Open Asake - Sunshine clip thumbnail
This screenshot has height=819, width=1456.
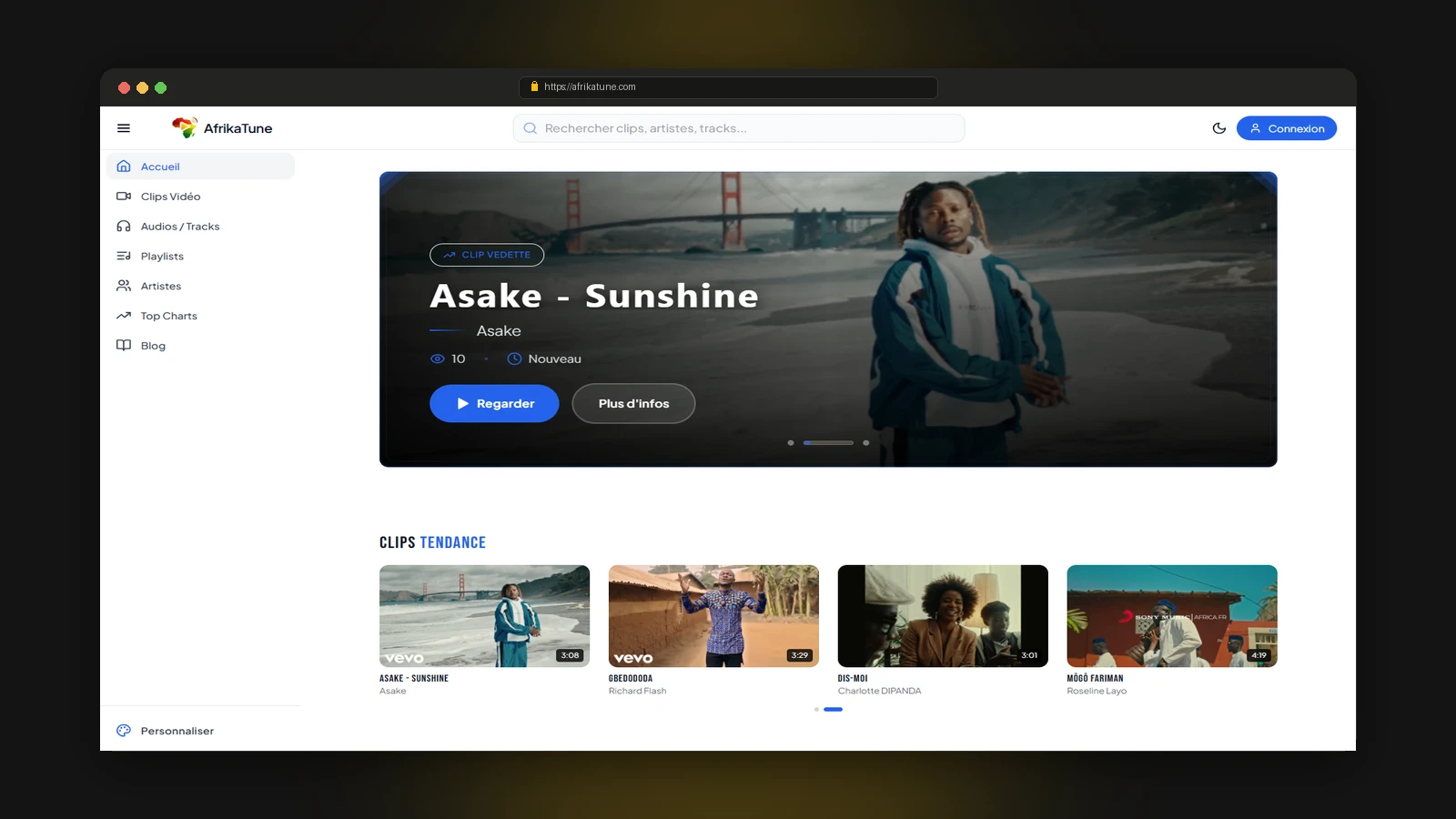484,616
